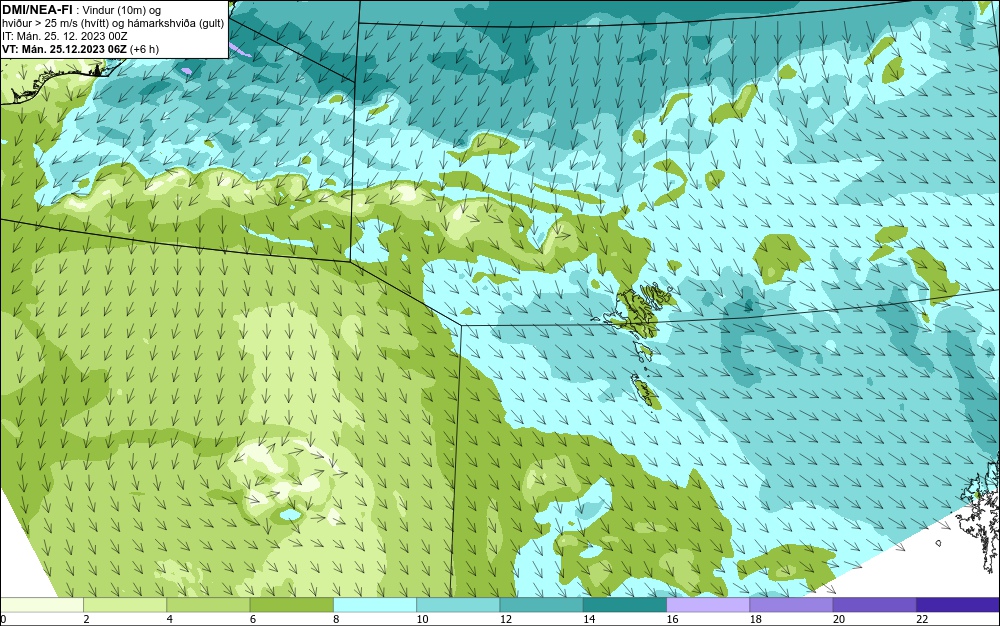Click the legend scale label 6
The image size is (1000, 626).
(253, 619)
